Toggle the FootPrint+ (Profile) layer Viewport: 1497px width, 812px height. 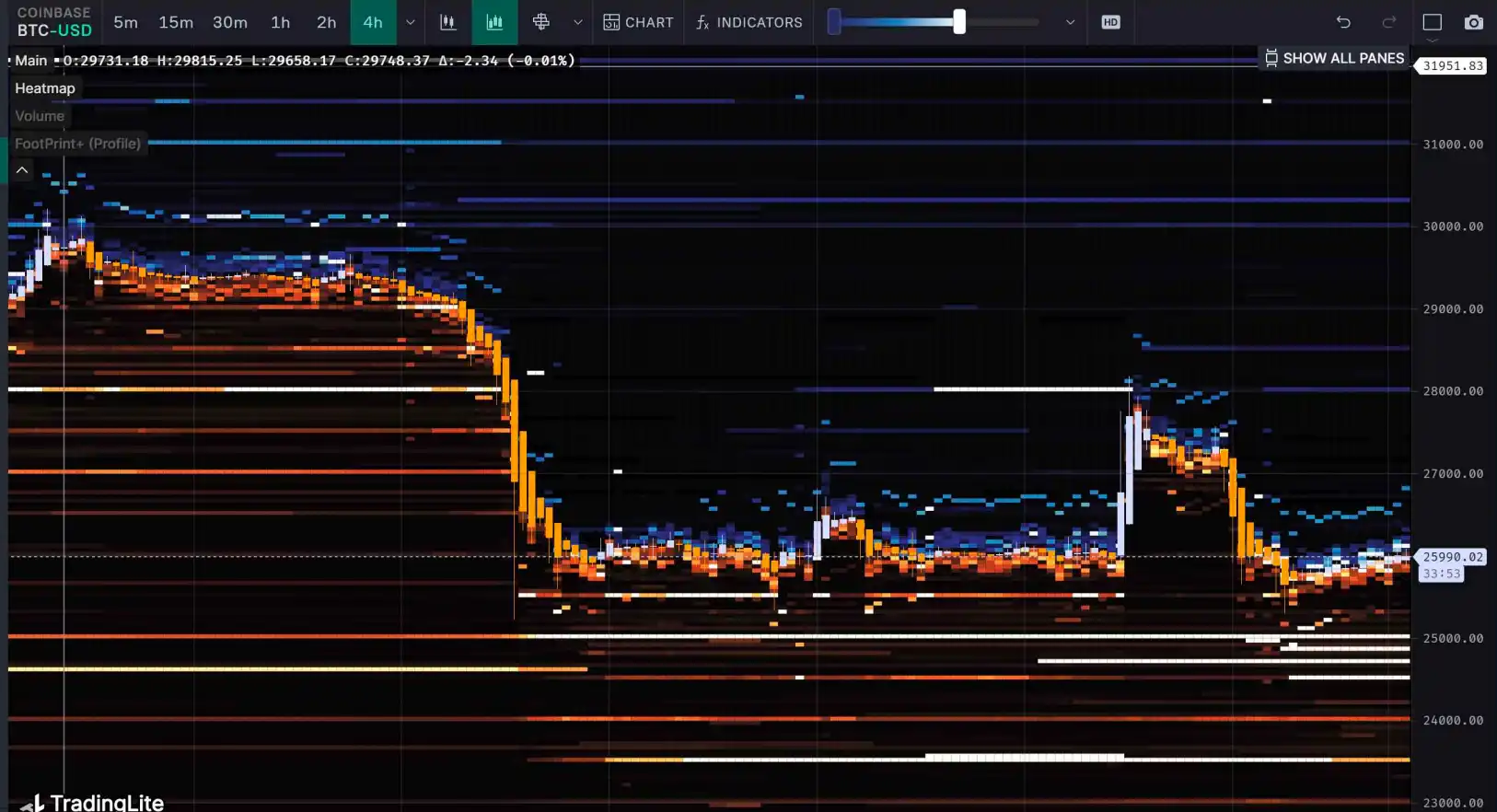pos(78,144)
